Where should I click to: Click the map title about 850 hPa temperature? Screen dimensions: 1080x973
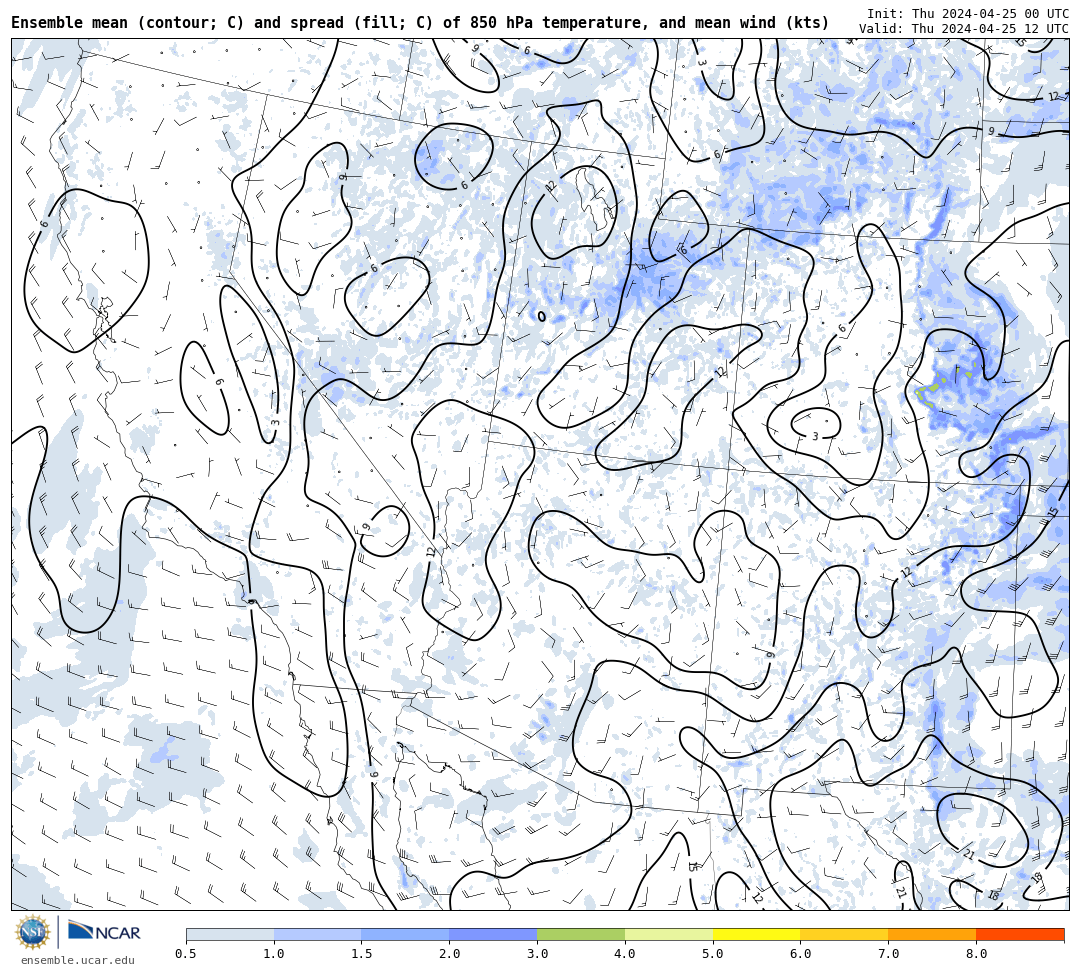[x=420, y=23]
